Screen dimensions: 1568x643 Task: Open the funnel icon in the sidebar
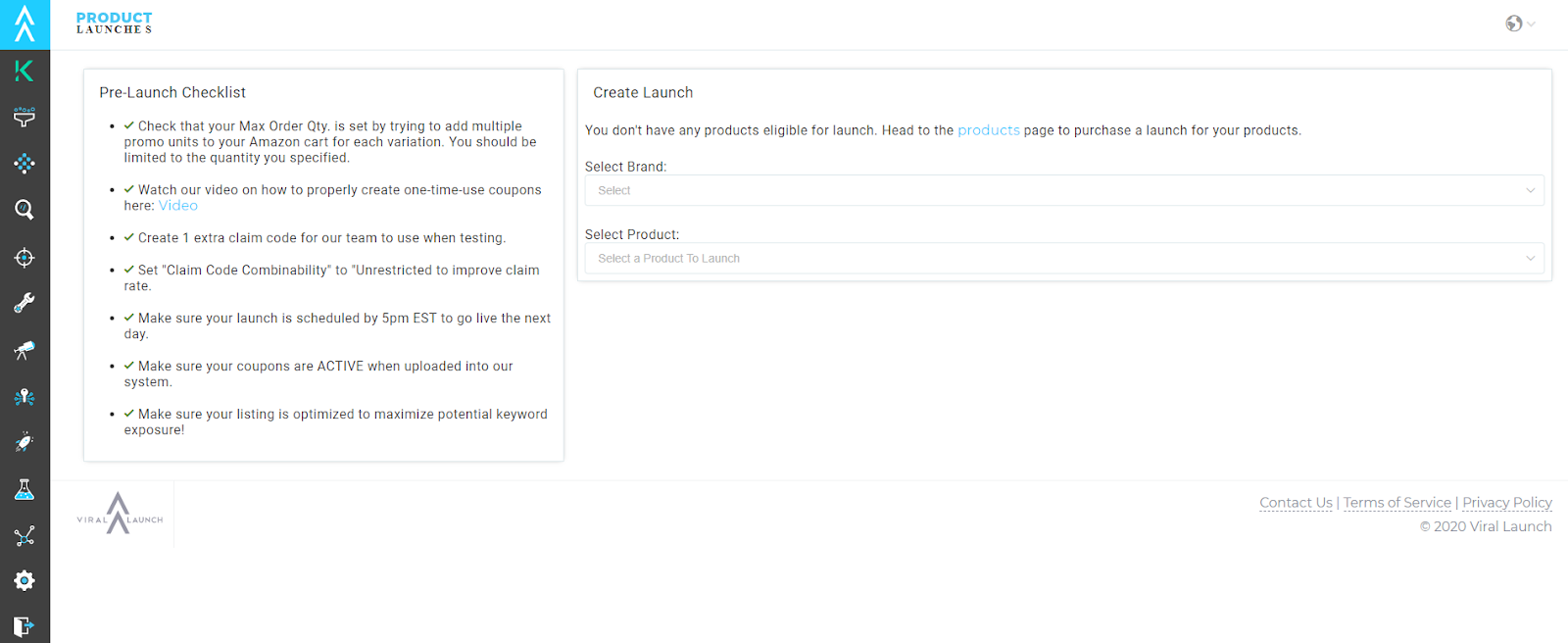coord(24,118)
